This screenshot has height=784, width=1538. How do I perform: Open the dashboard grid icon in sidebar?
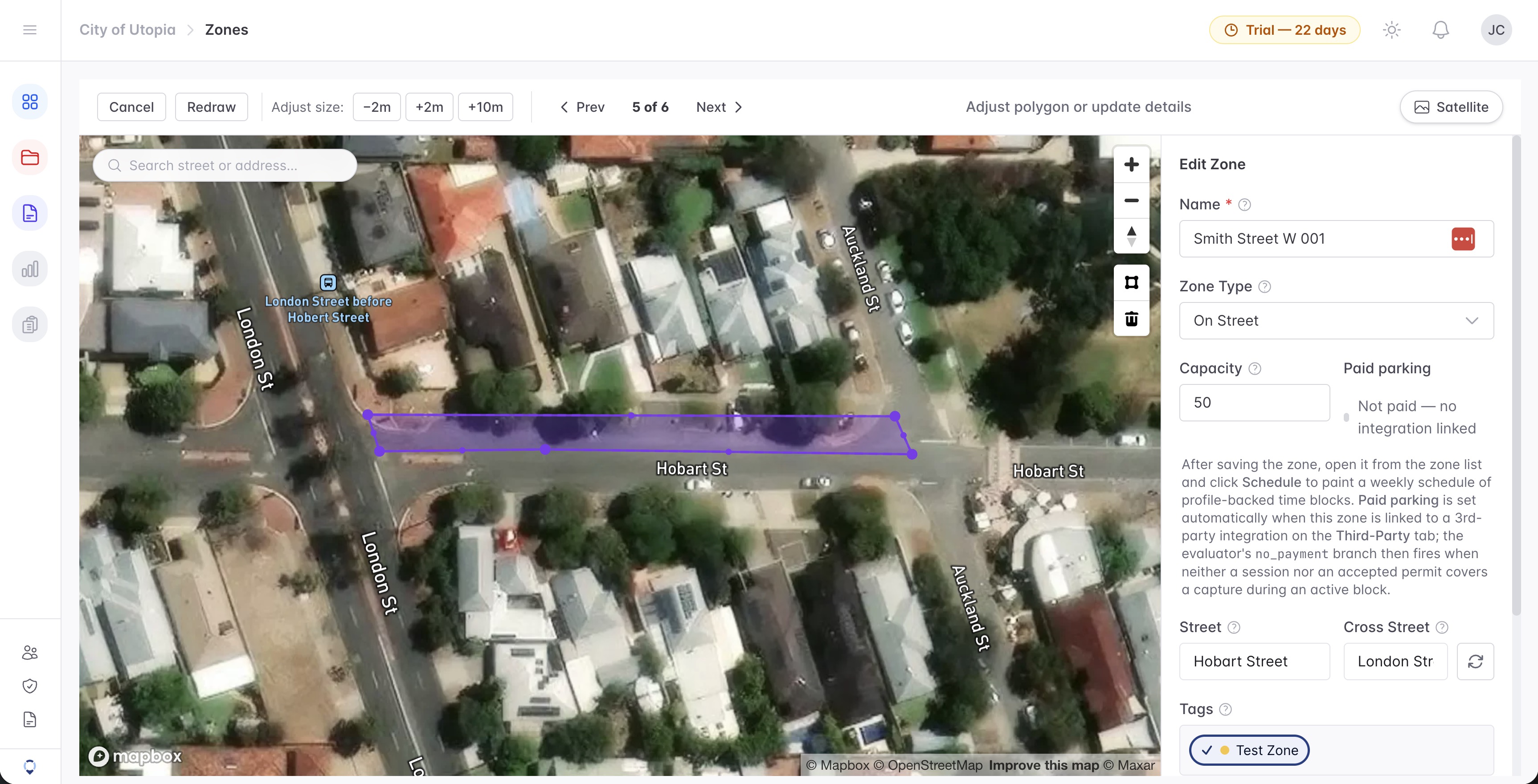tap(30, 102)
